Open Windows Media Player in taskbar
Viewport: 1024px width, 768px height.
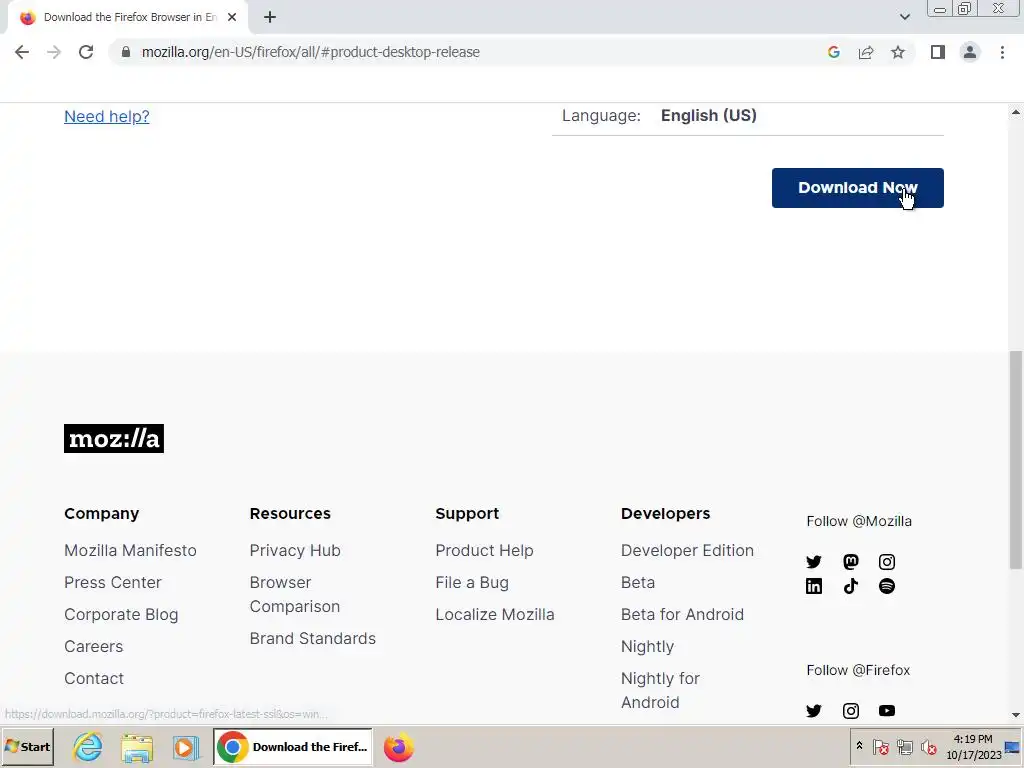coord(185,747)
